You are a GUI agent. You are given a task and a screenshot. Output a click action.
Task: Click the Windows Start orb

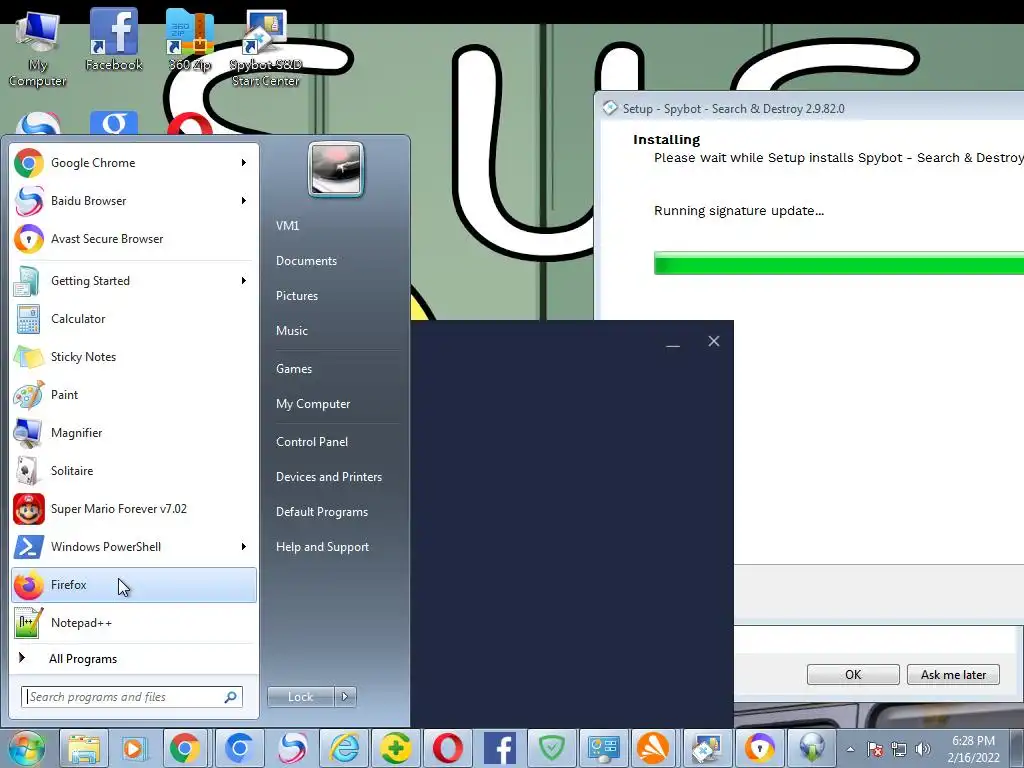pyautogui.click(x=26, y=748)
